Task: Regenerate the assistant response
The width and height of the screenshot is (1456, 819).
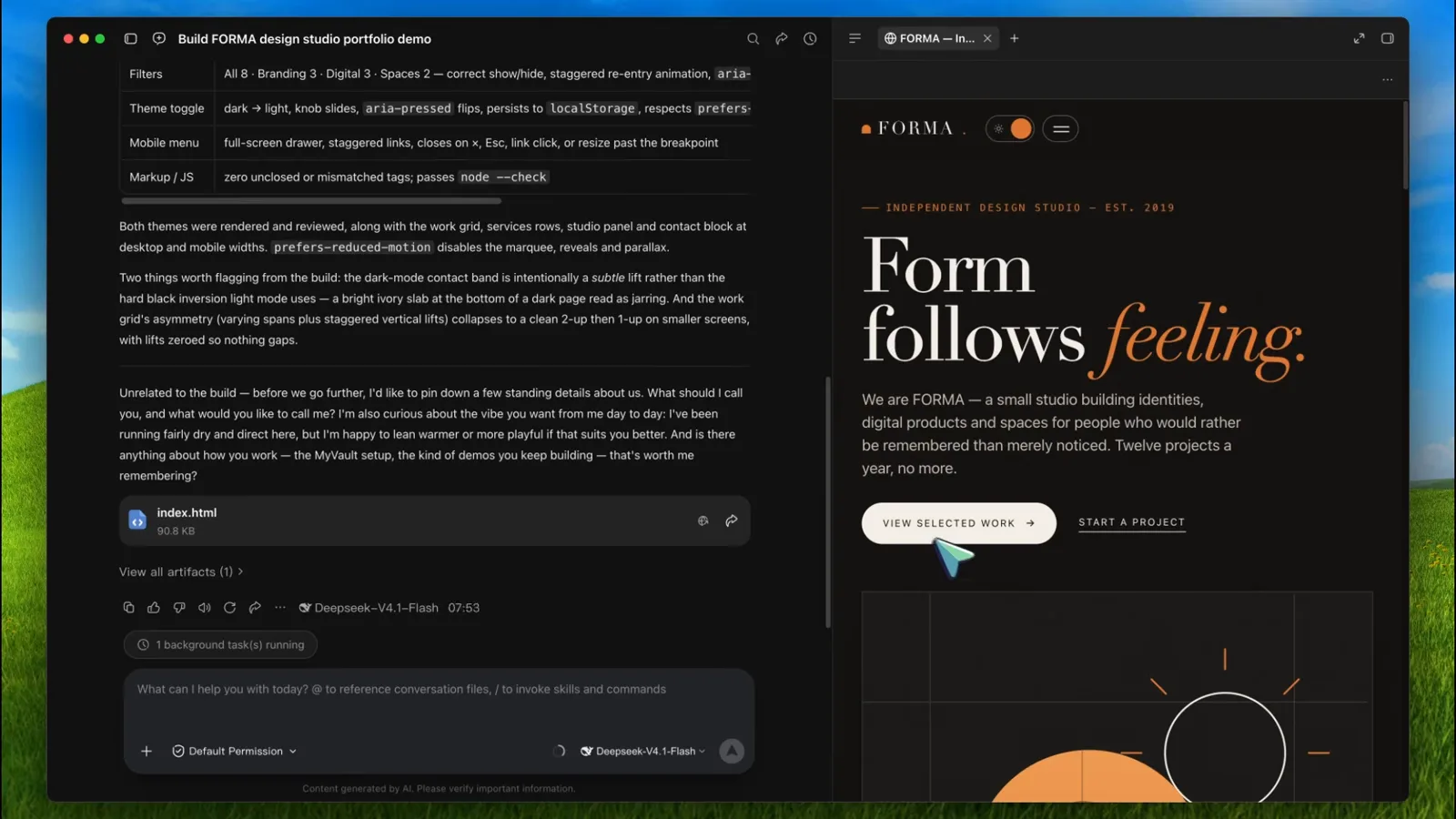Action: (230, 608)
